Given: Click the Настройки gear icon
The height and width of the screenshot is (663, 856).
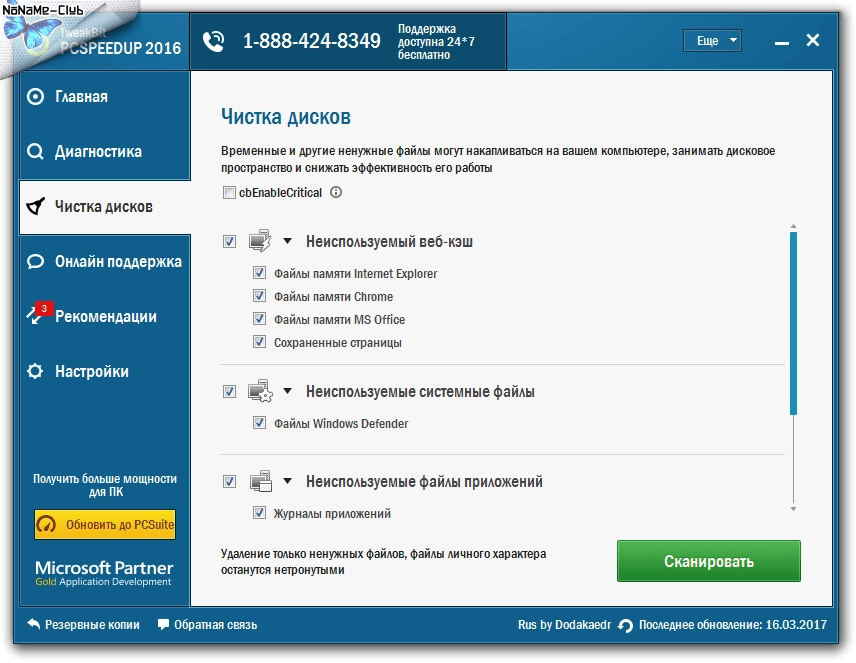Looking at the screenshot, I should click(x=35, y=371).
